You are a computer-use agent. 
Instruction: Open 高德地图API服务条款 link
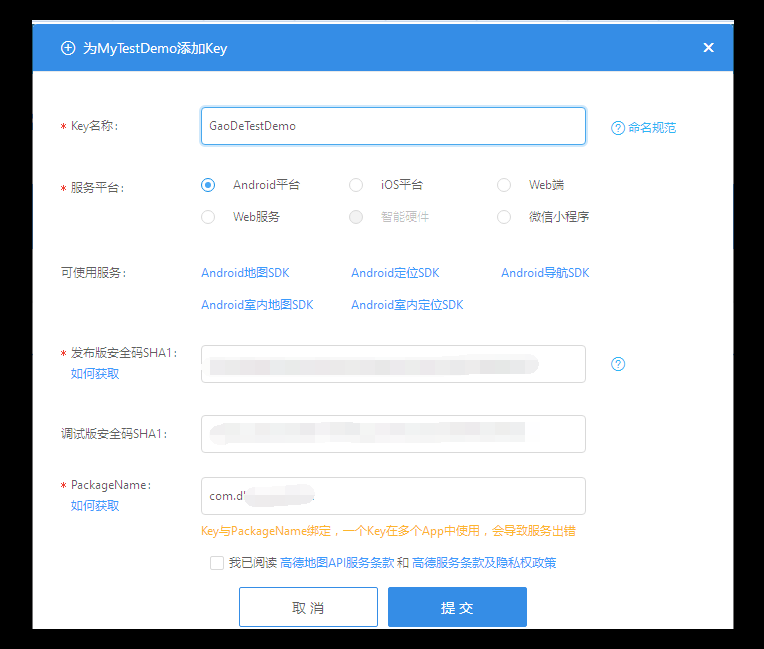pos(337,563)
